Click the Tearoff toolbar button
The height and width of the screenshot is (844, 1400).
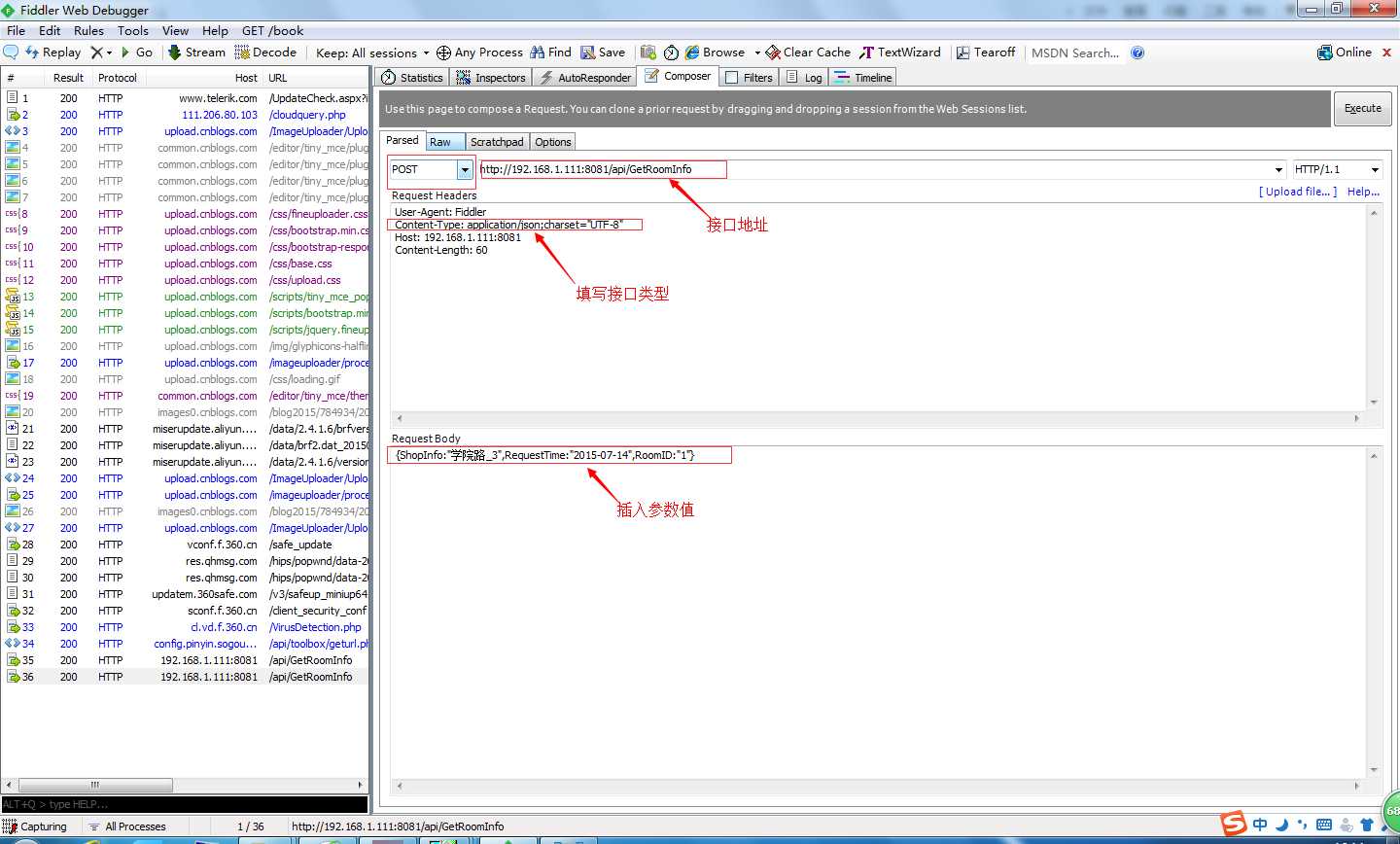986,53
